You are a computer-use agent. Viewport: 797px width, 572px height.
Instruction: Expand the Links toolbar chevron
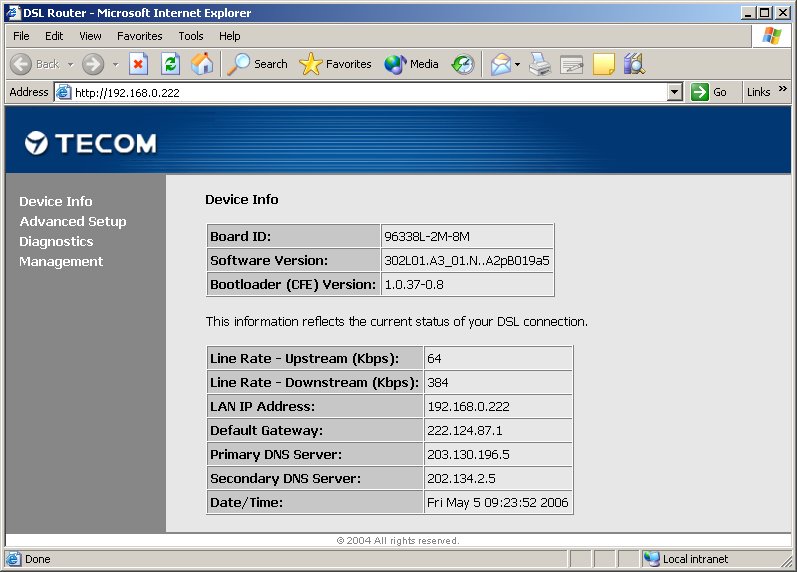tap(782, 91)
